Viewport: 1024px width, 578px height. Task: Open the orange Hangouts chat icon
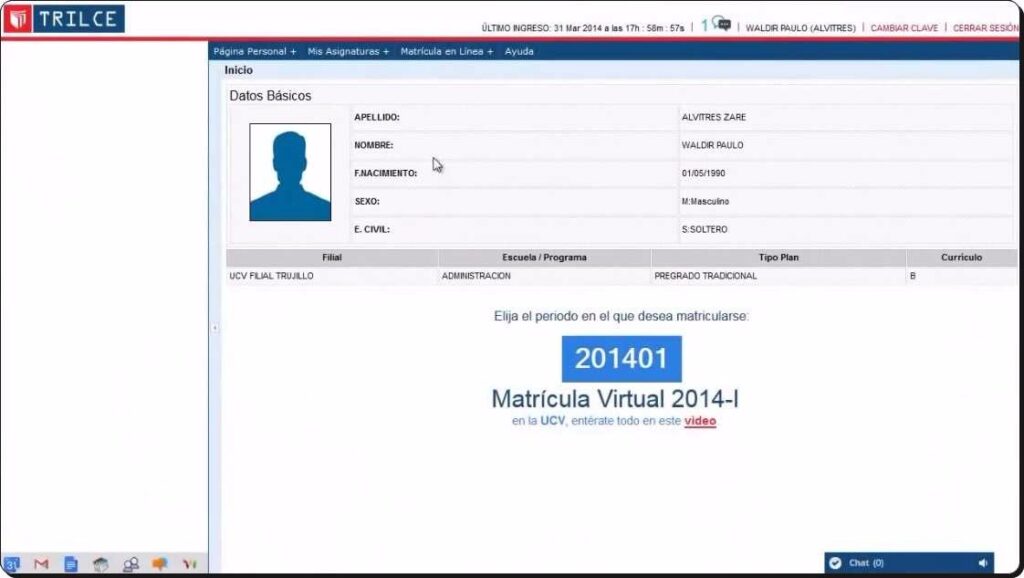tap(161, 564)
